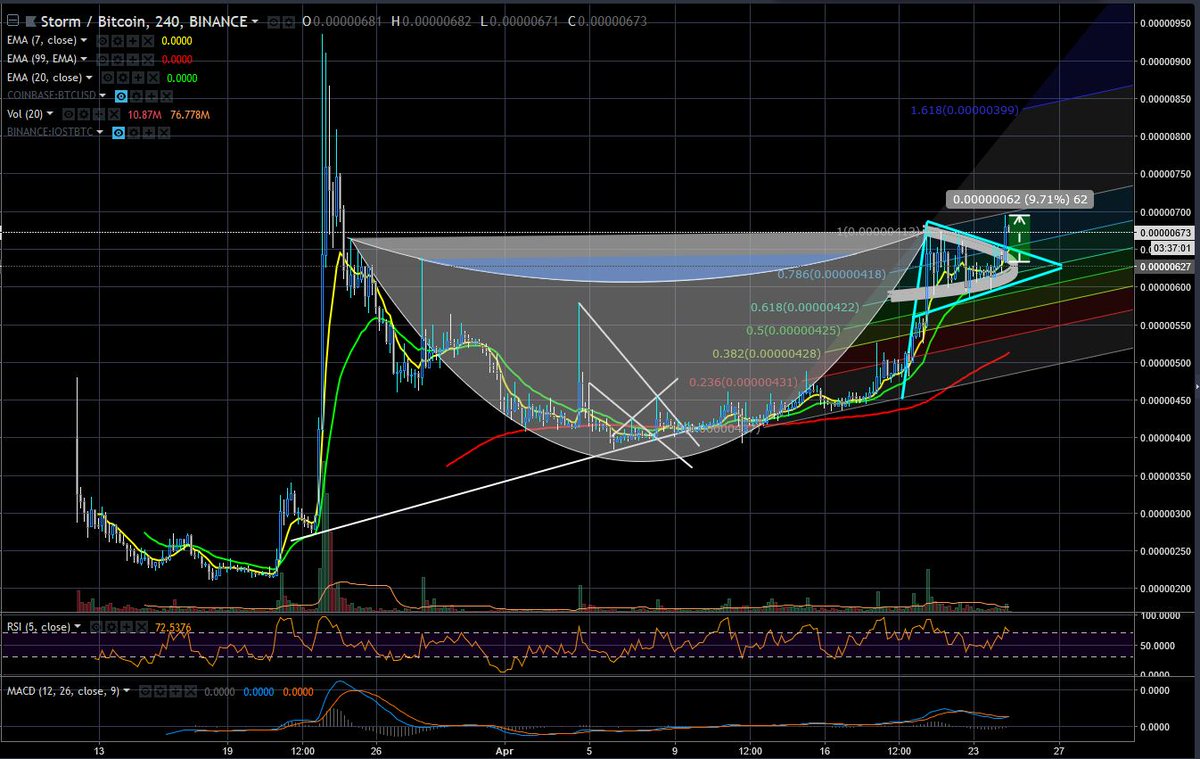
Task: Click the plus icon next to EMA (20, close)
Action: point(136,77)
